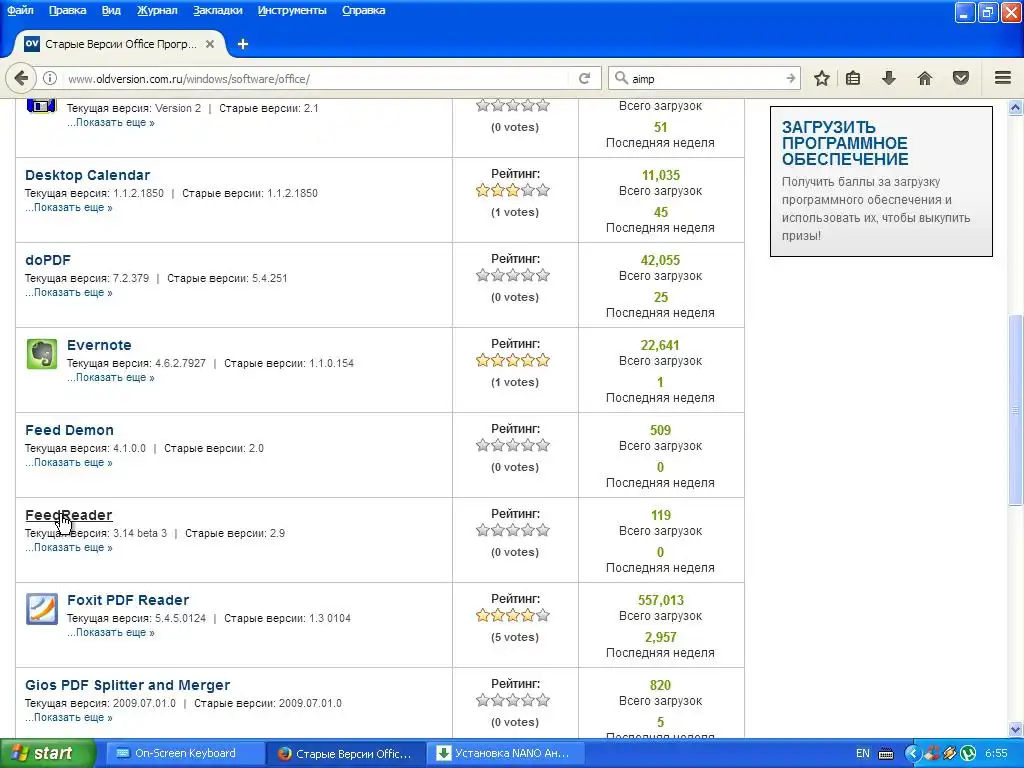Expand Показать еще under doPDF
The width and height of the screenshot is (1024, 768).
(69, 293)
